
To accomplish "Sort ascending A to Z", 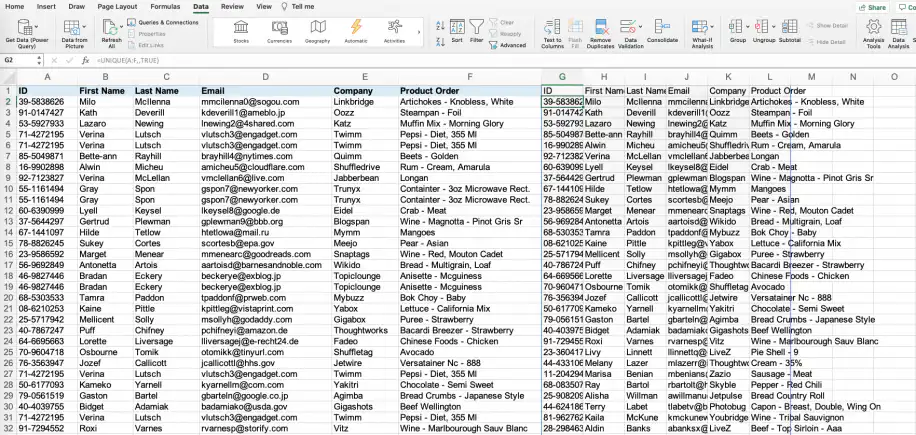I will (440, 25).
